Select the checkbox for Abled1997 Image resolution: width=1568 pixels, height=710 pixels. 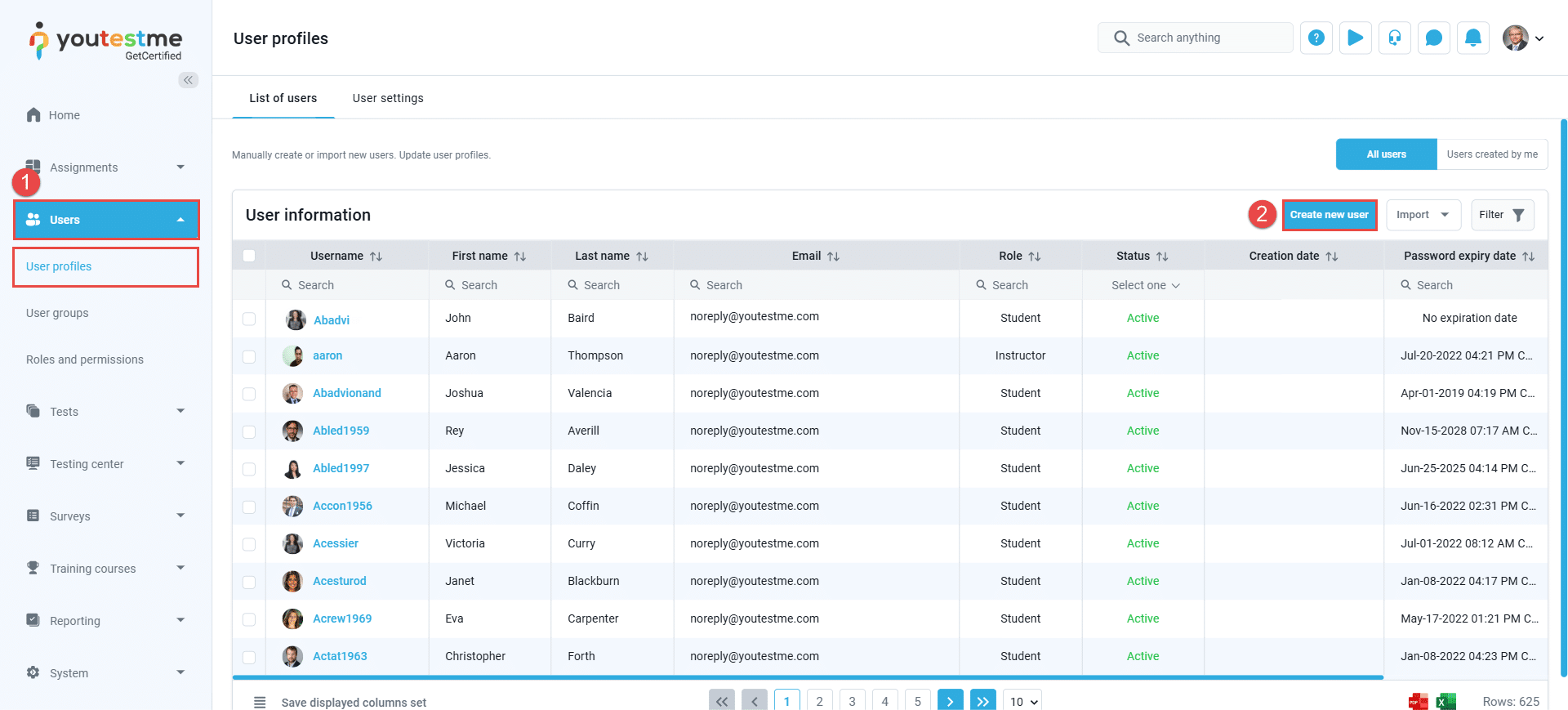click(249, 469)
